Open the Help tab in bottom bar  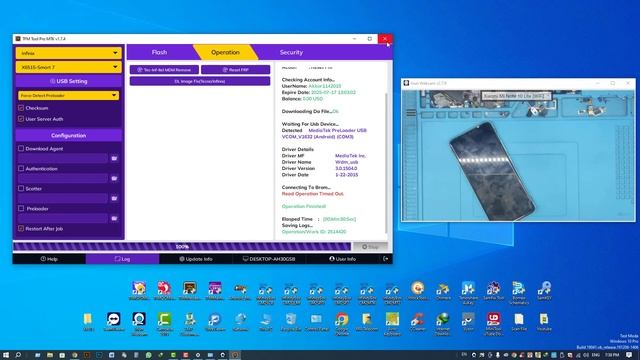pos(49,259)
